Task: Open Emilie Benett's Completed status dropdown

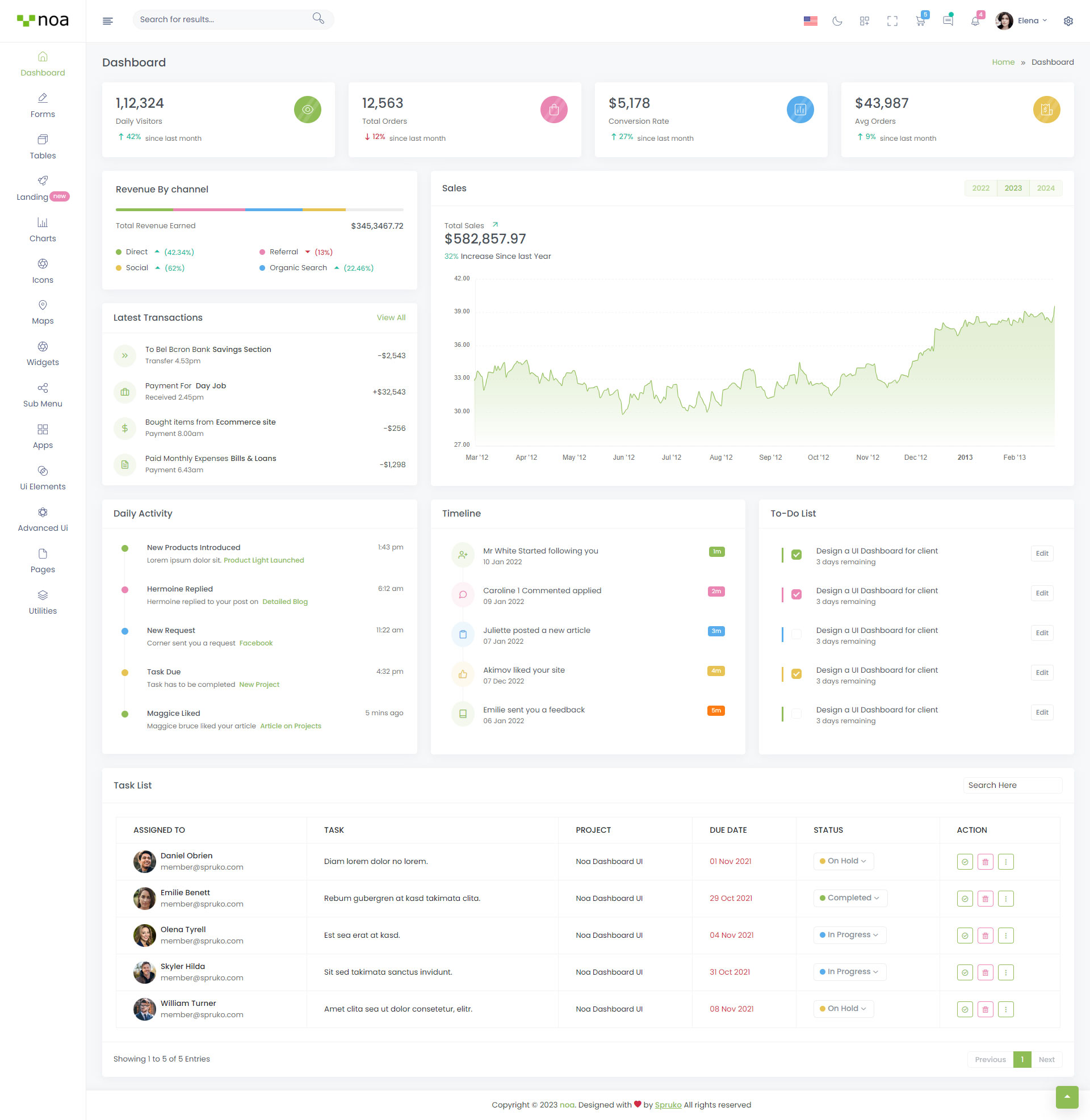Action: (x=849, y=897)
